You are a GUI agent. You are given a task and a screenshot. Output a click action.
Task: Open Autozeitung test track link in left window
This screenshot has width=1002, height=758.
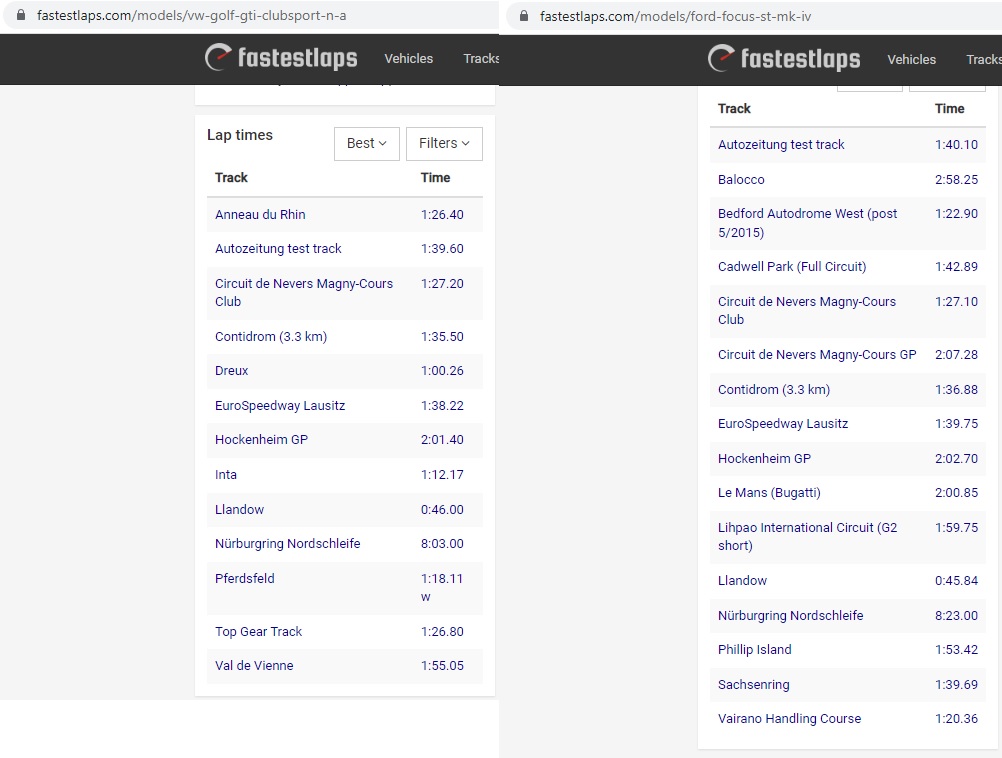click(x=278, y=249)
